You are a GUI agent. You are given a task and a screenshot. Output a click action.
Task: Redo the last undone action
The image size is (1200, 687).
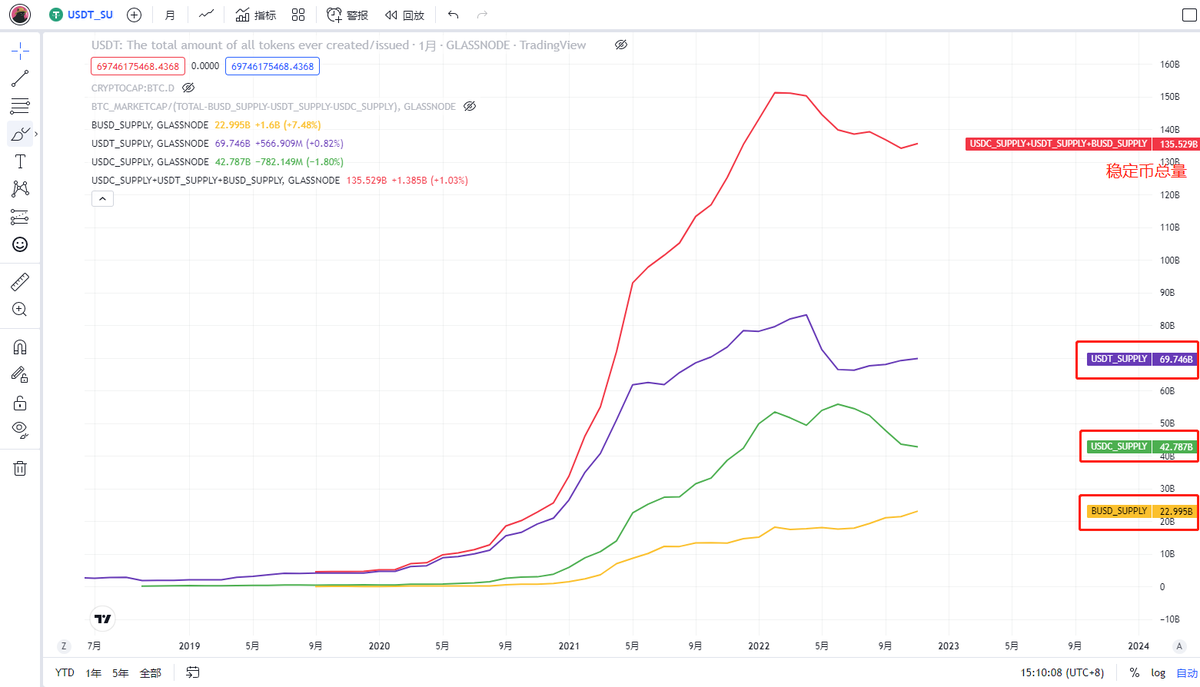[x=483, y=15]
